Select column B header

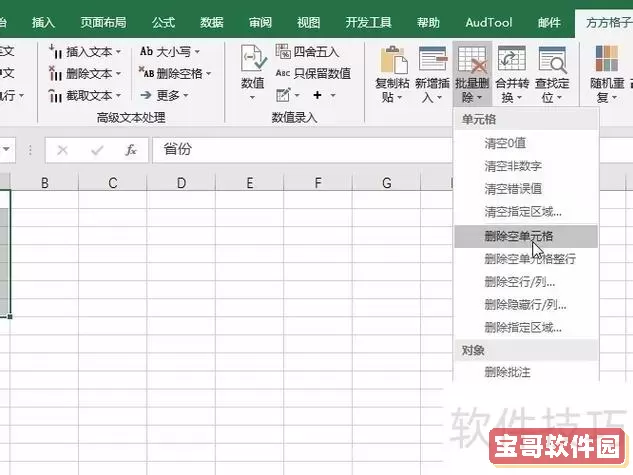click(x=44, y=183)
